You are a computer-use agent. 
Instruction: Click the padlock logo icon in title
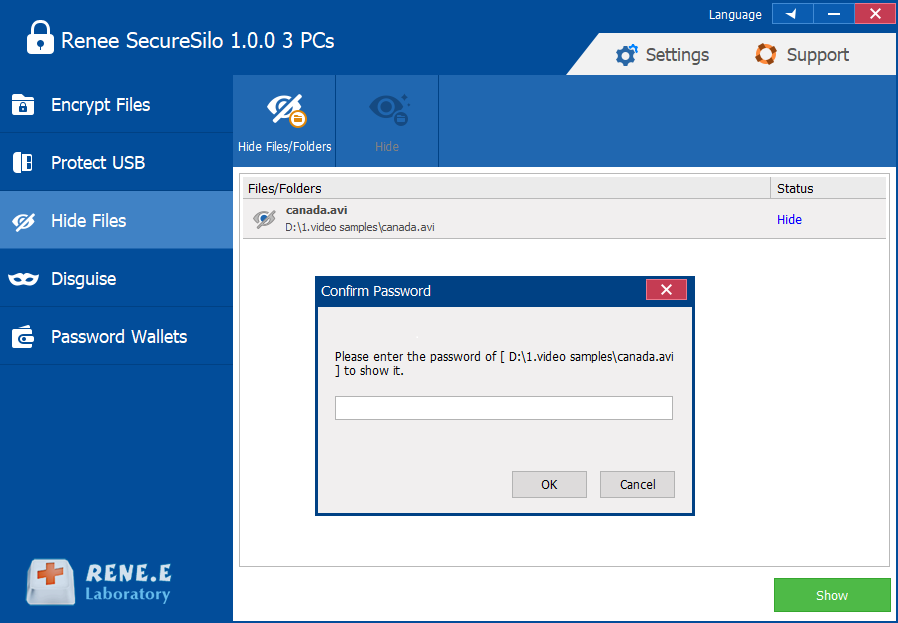(x=40, y=38)
